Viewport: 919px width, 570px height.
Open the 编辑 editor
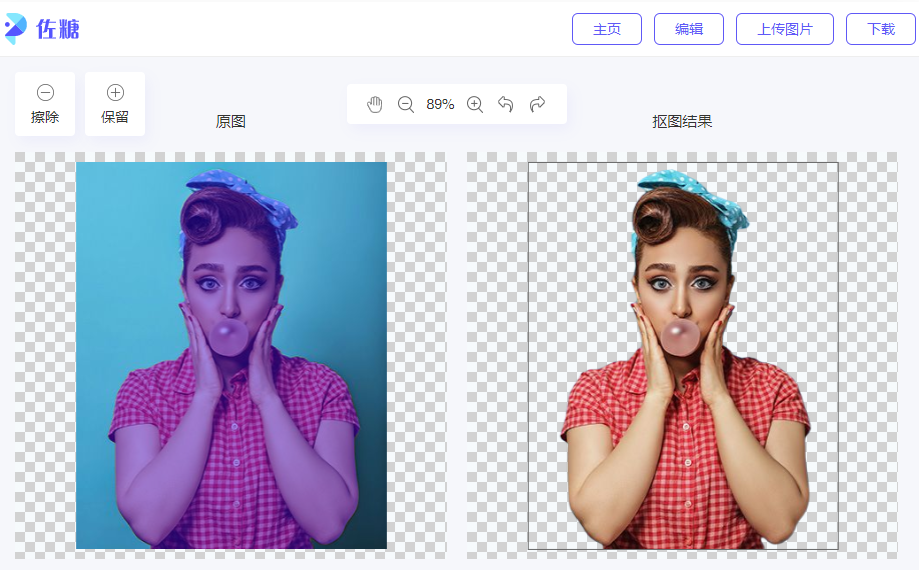pos(689,29)
